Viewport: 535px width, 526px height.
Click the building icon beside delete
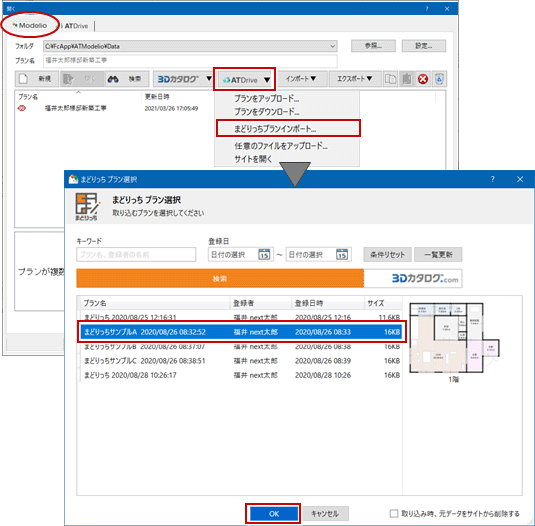click(407, 79)
